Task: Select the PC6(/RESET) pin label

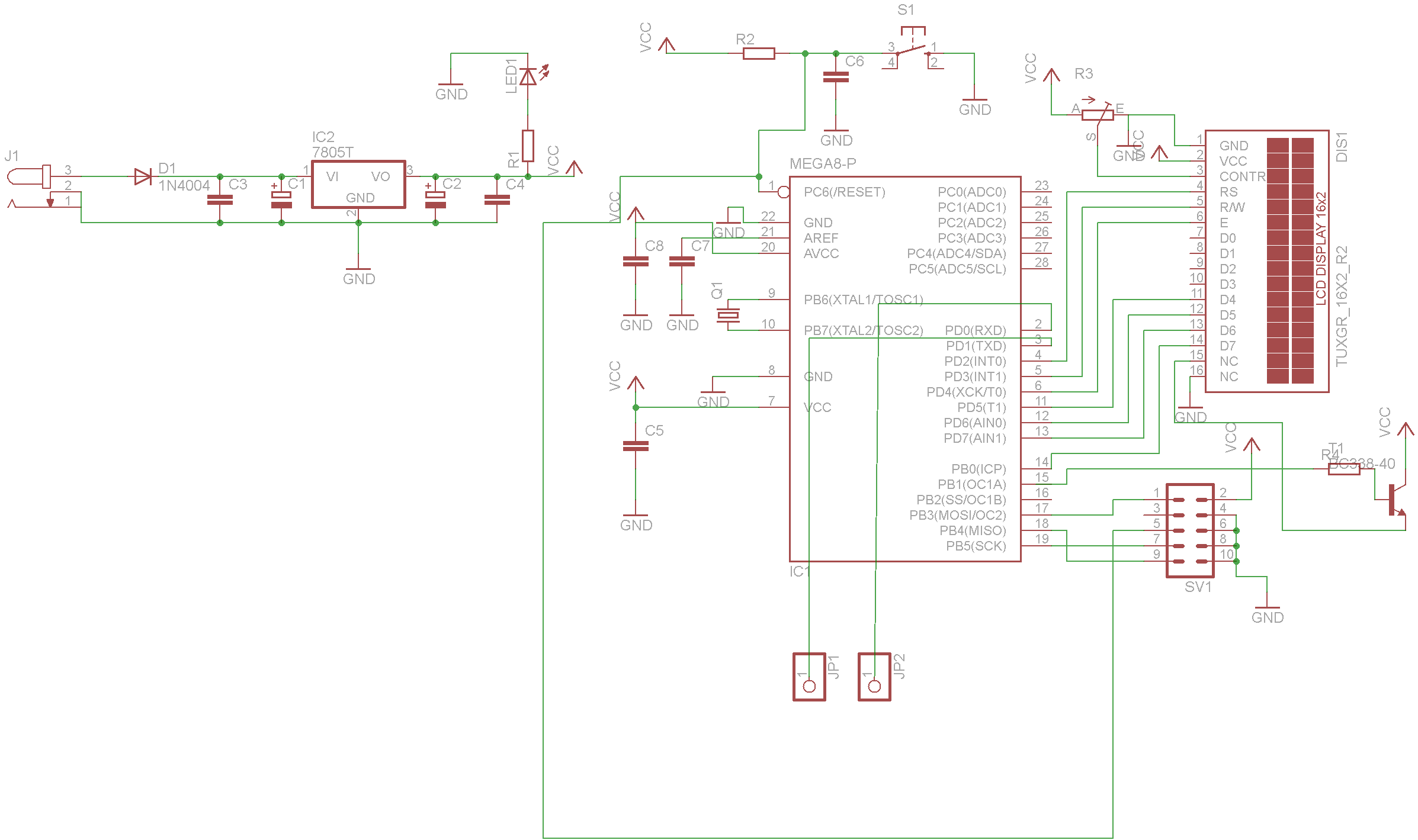Action: click(x=844, y=192)
